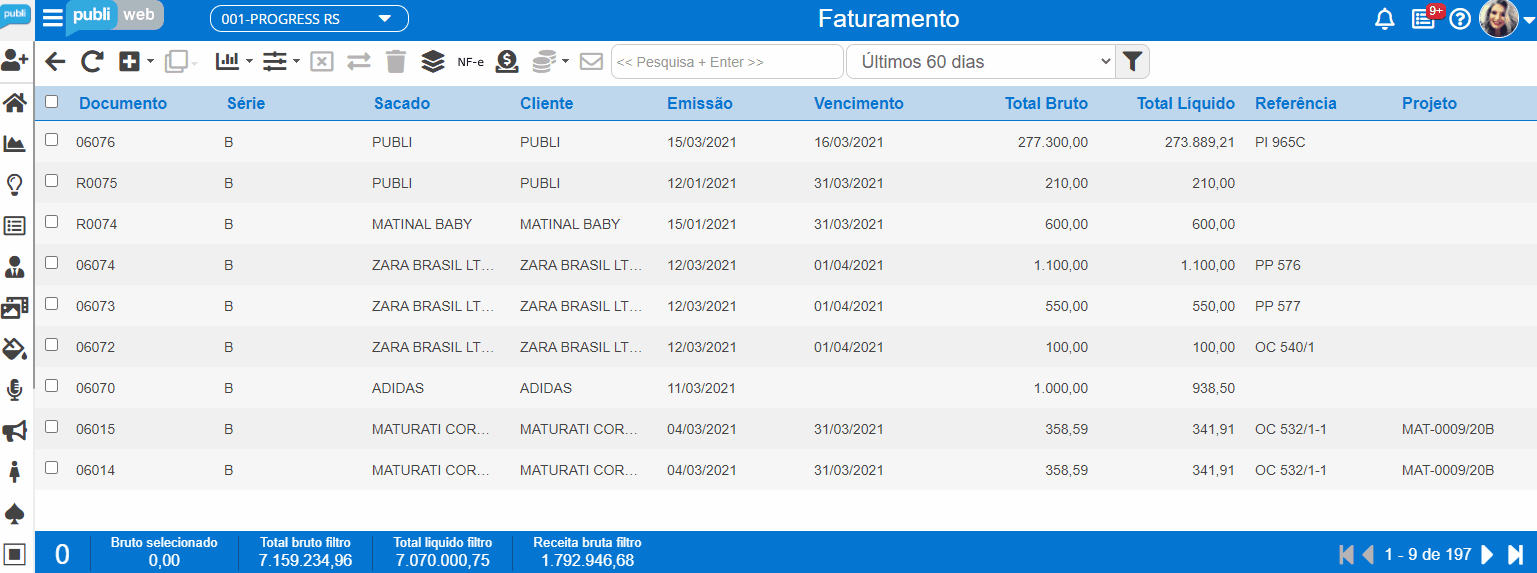Refresh the invoice list
The image size is (1537, 573).
pos(92,62)
